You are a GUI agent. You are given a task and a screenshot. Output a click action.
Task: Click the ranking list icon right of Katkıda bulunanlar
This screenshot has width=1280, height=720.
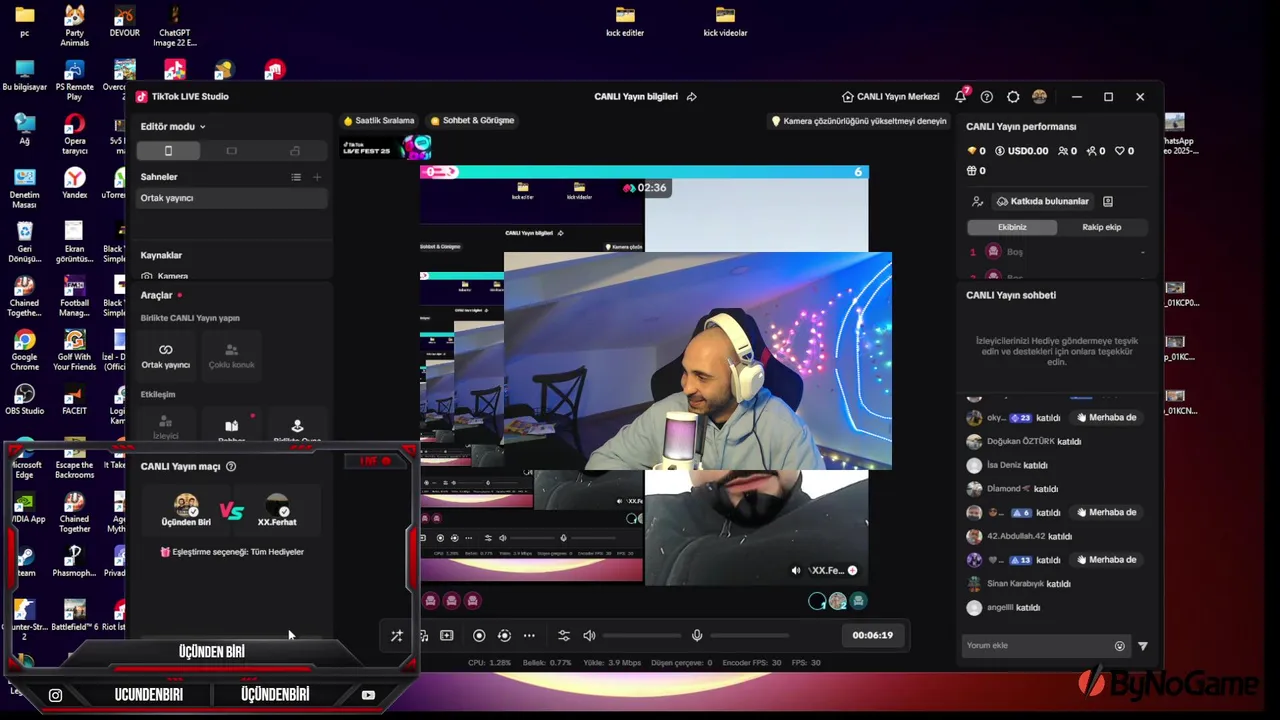pos(1108,201)
